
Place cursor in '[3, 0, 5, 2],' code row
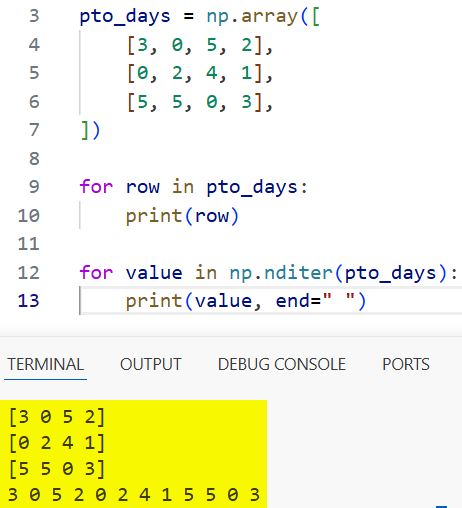click(200, 45)
